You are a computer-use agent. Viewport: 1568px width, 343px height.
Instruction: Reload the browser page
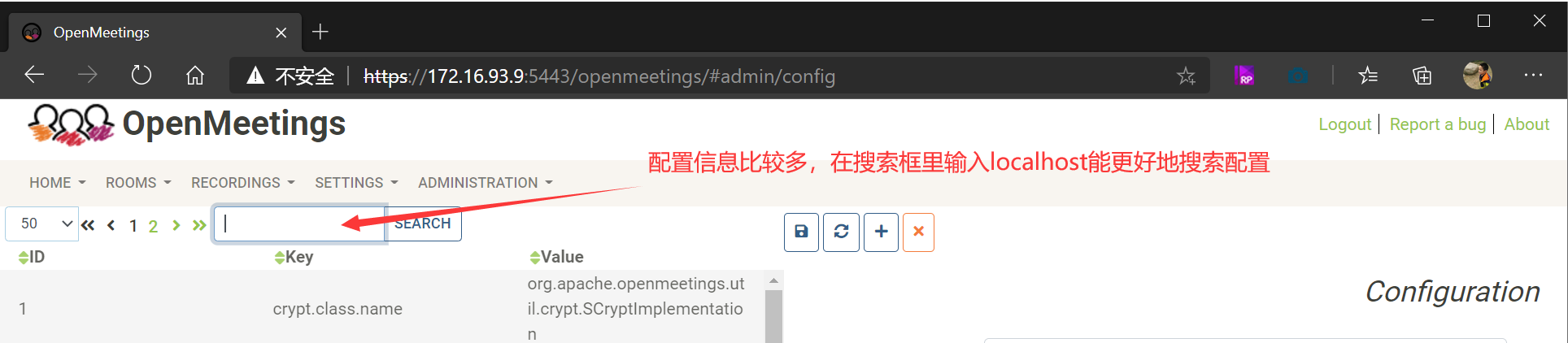tap(142, 76)
